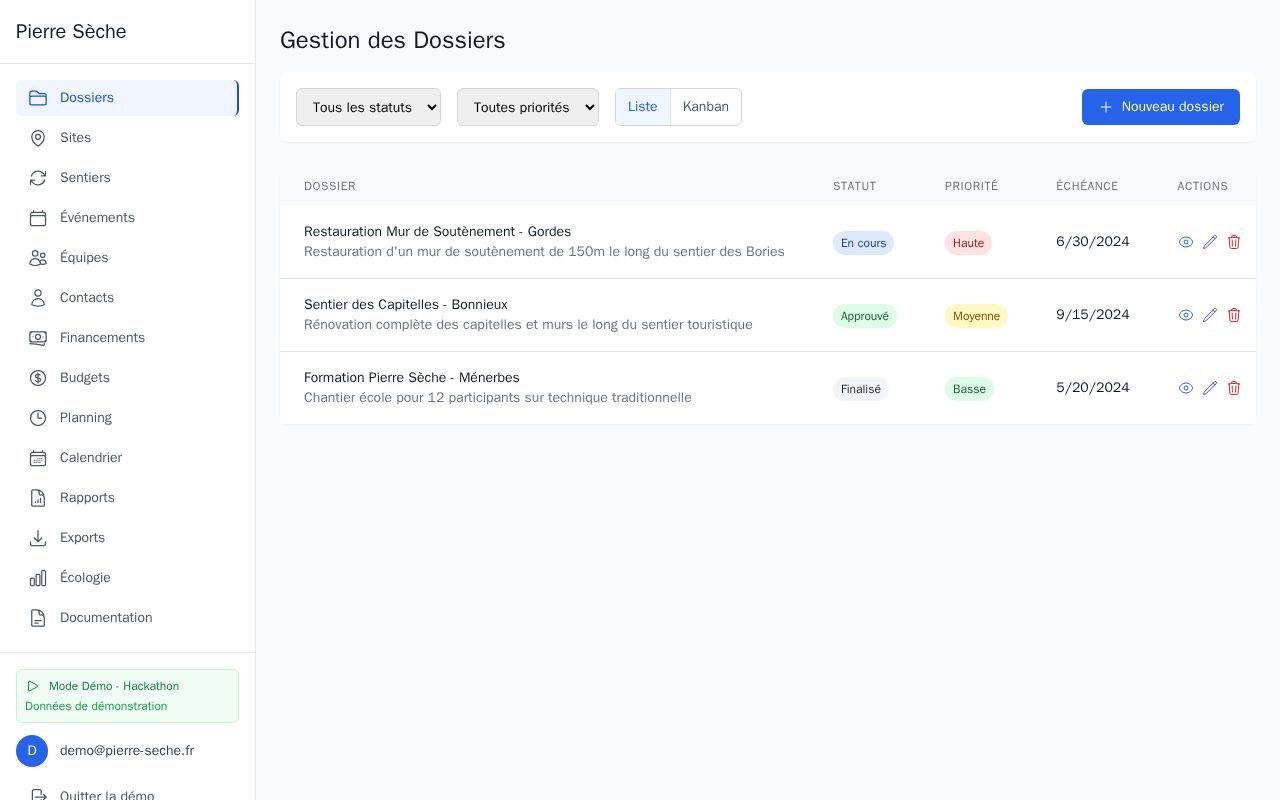The width and height of the screenshot is (1280, 800).
Task: Switch to Liste view
Action: coord(643,107)
